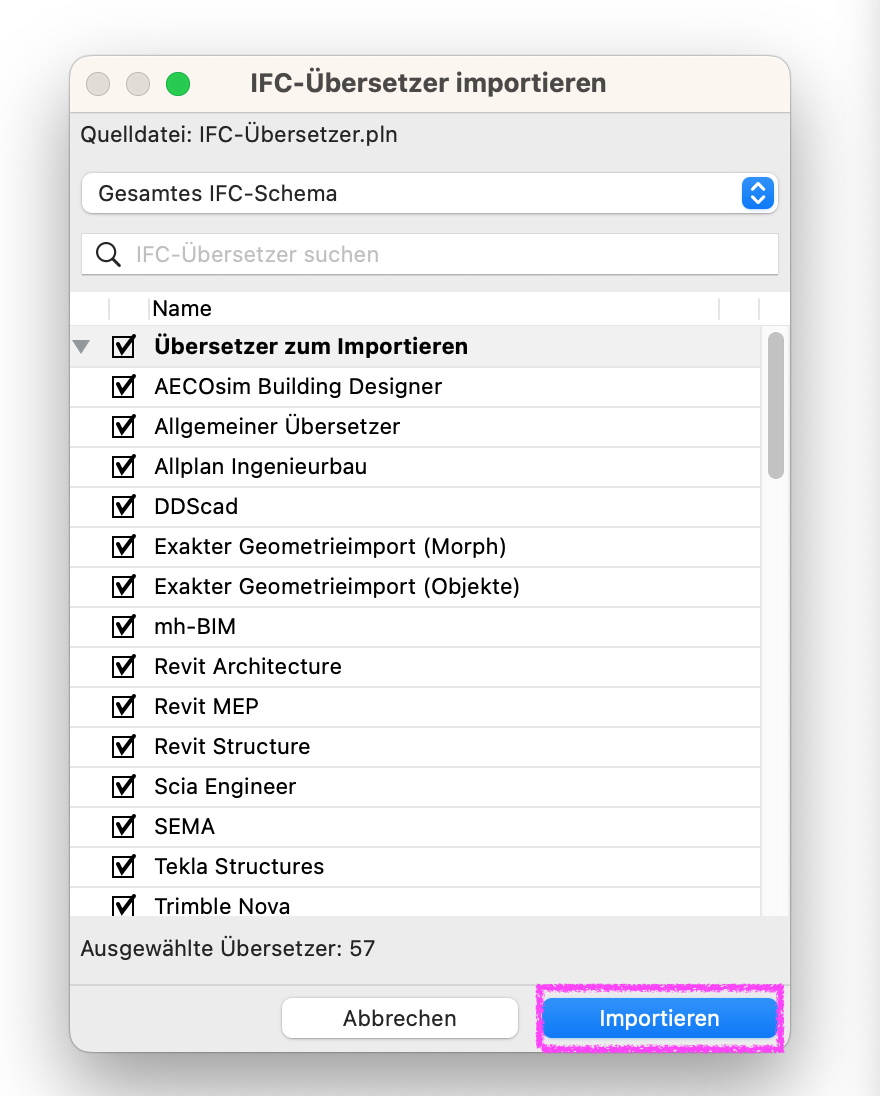Click the Übersetzer zum Importieren group label
The height and width of the screenshot is (1096, 880).
coord(311,347)
